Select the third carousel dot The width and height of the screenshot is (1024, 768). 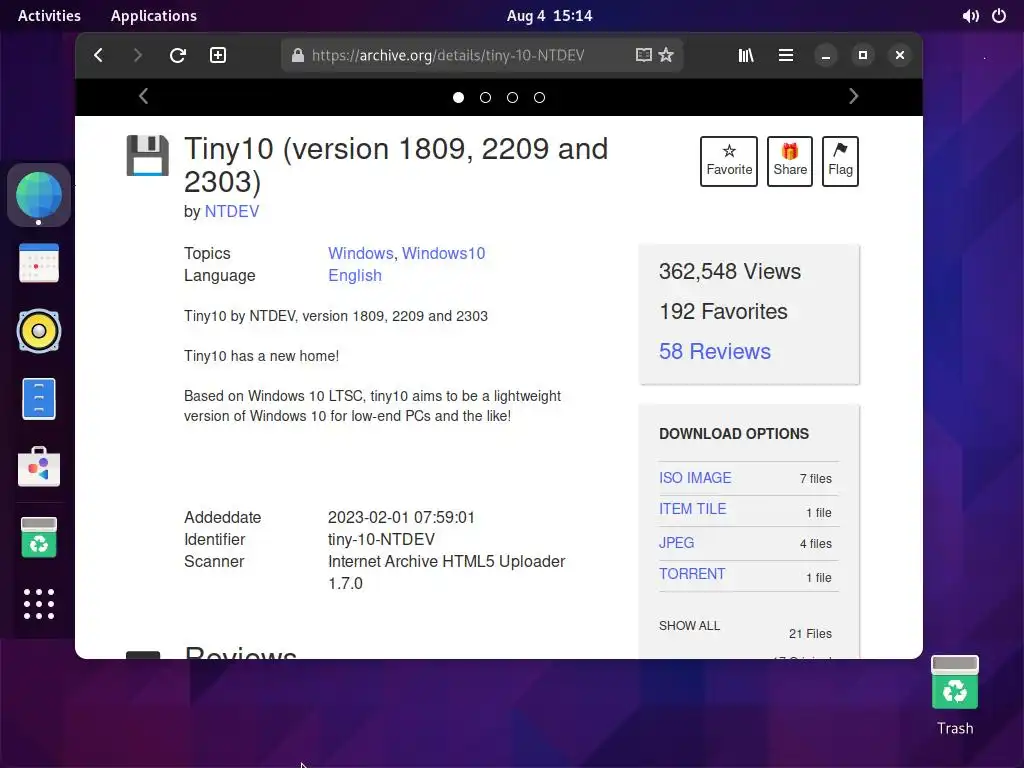tap(513, 97)
